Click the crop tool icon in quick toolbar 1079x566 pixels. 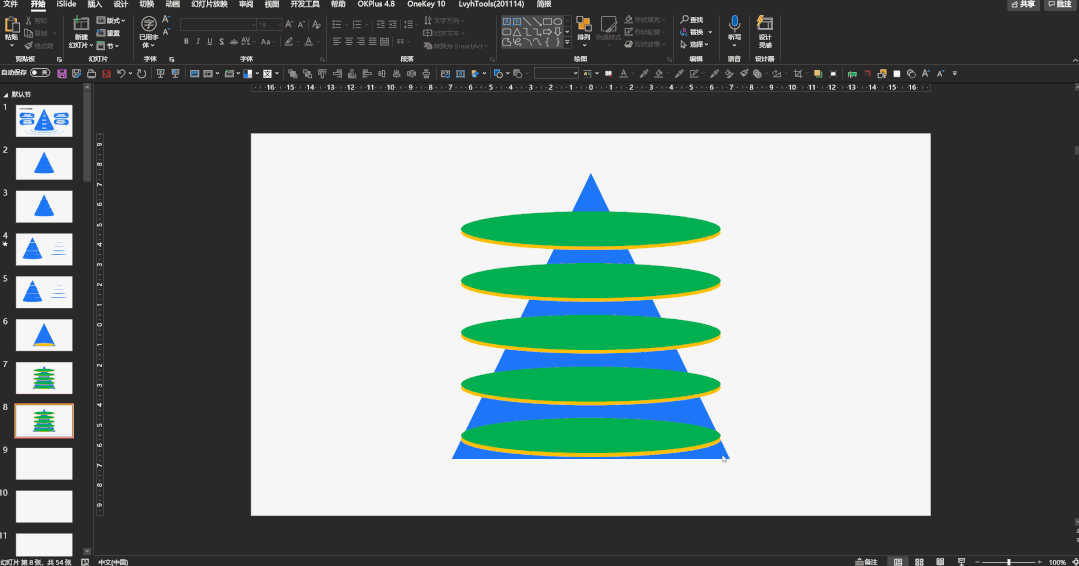pyautogui.click(x=797, y=73)
